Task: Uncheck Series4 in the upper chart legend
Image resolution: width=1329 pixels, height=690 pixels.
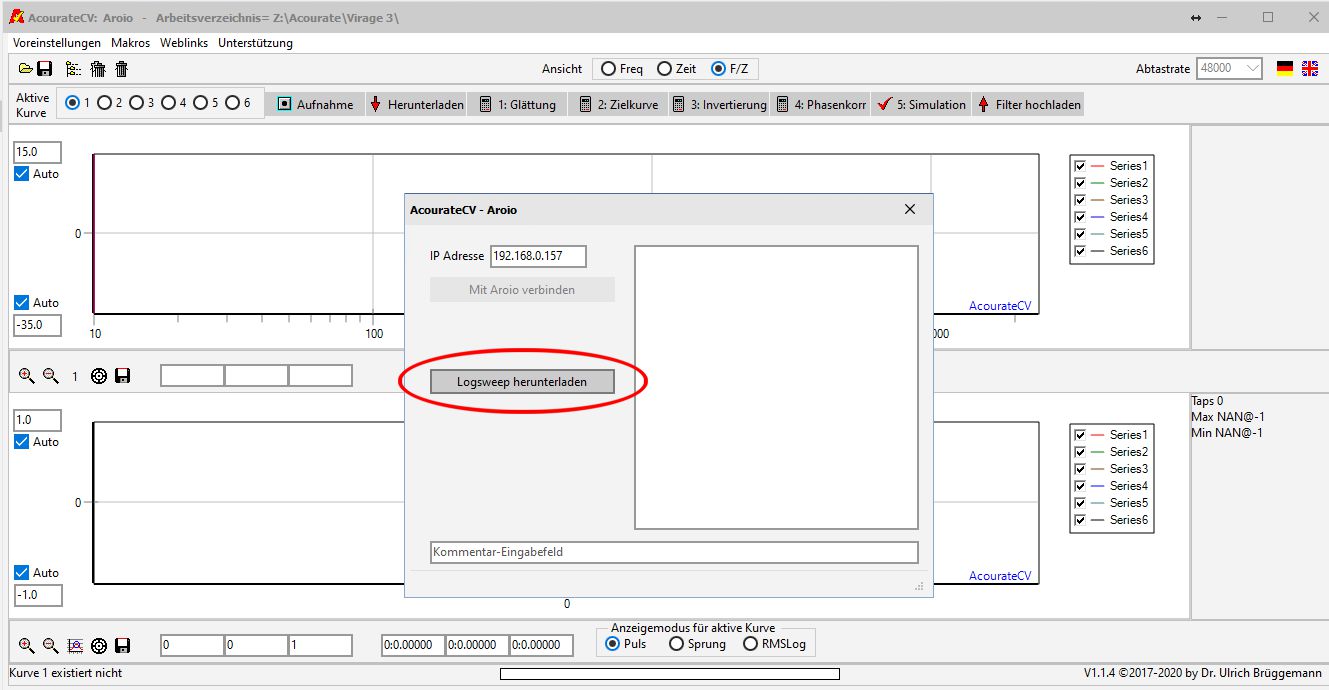Action: [1079, 217]
